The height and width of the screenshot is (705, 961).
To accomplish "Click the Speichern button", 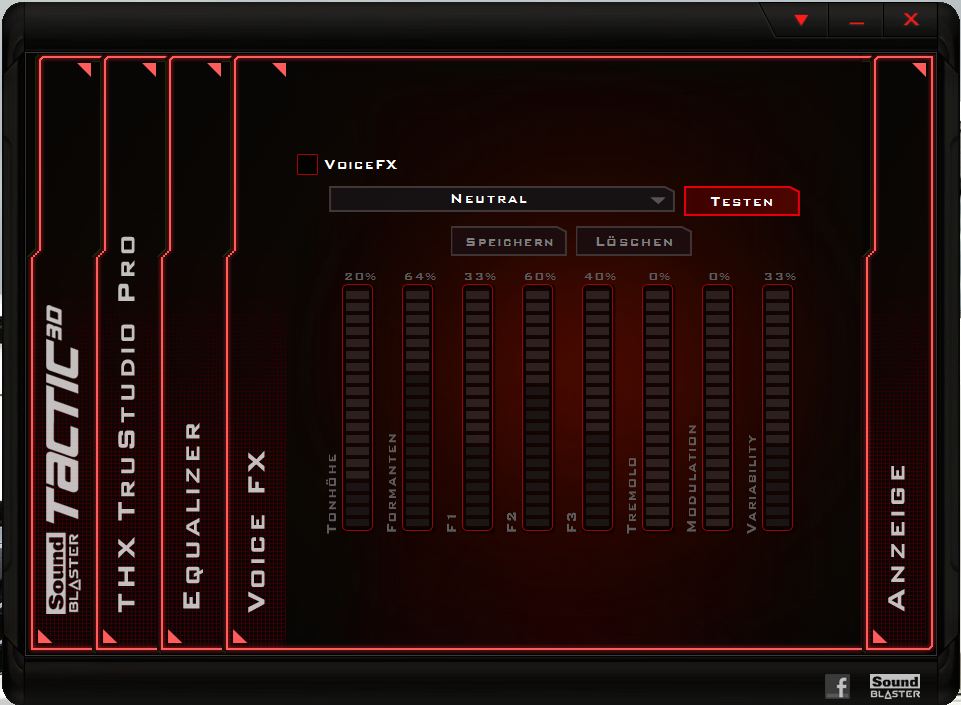I will pos(508,242).
